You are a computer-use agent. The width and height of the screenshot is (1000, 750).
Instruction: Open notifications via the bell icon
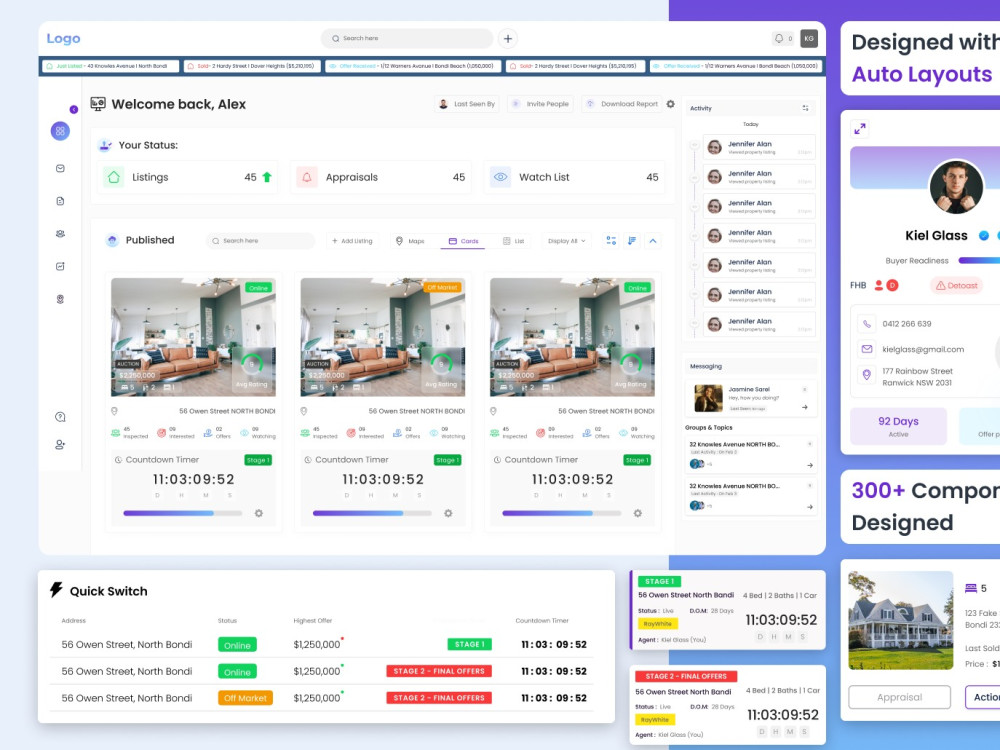pyautogui.click(x=781, y=37)
